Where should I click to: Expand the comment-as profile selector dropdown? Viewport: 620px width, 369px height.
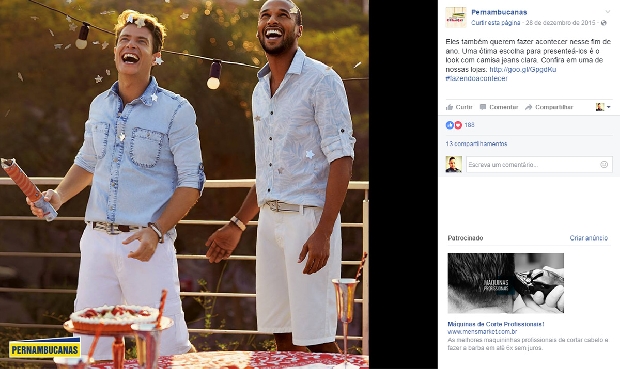click(x=603, y=107)
